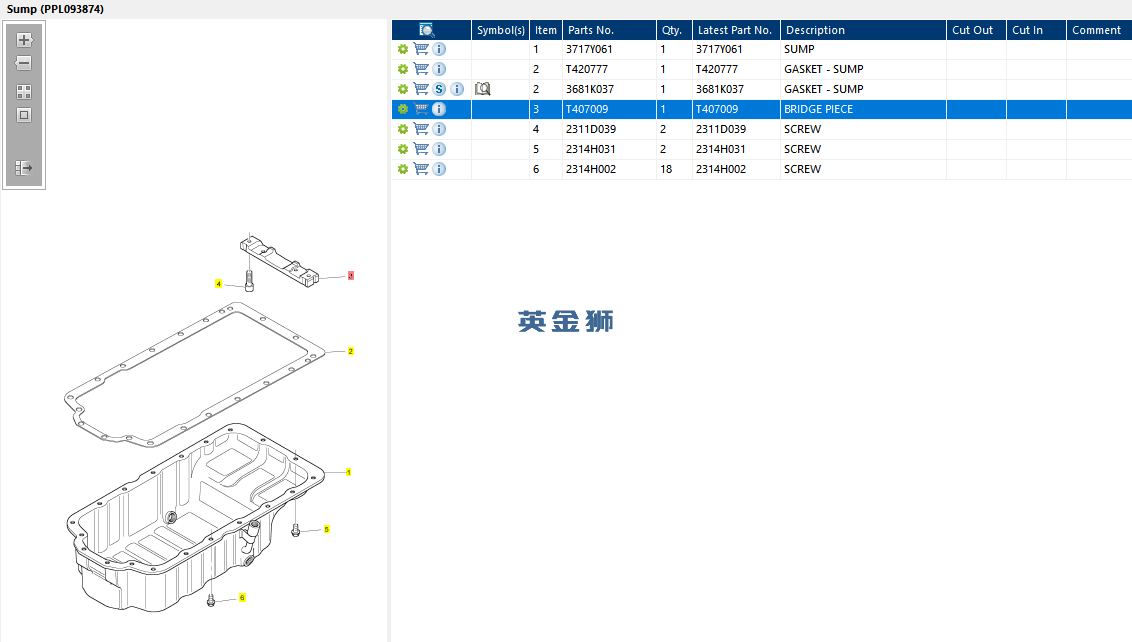Screen dimensions: 1132x642
Task: Click gear icon for screw 2314H031
Action: (403, 149)
